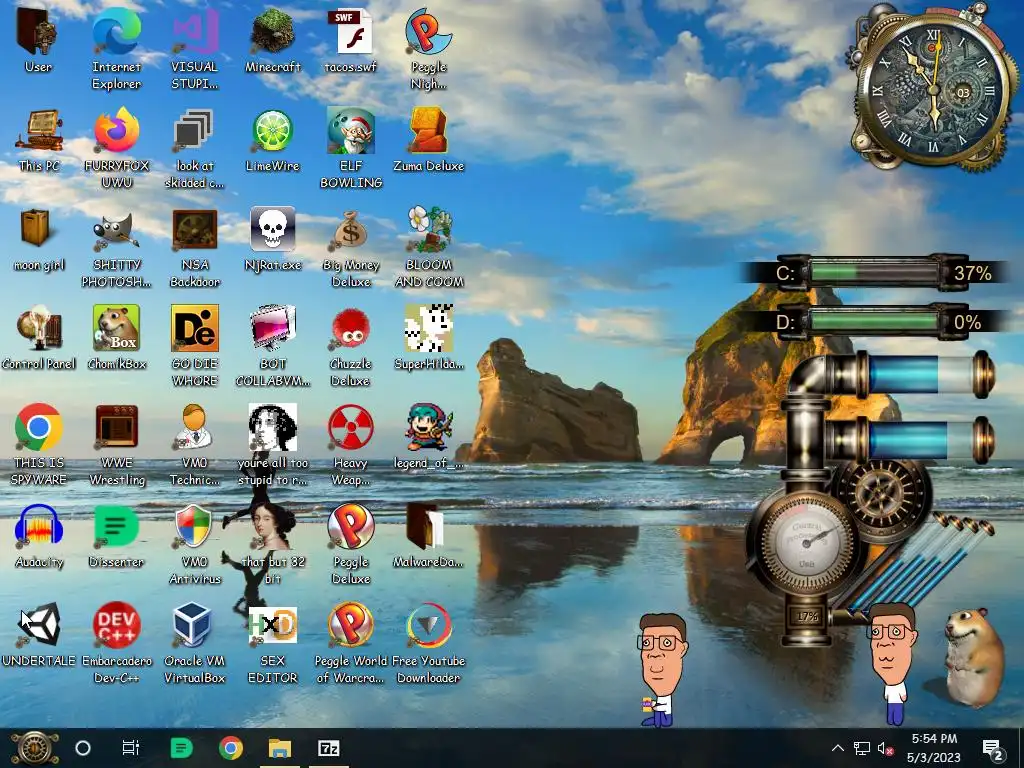The height and width of the screenshot is (768, 1024).
Task: Select the GO DIE WHORE icon
Action: coord(195,328)
